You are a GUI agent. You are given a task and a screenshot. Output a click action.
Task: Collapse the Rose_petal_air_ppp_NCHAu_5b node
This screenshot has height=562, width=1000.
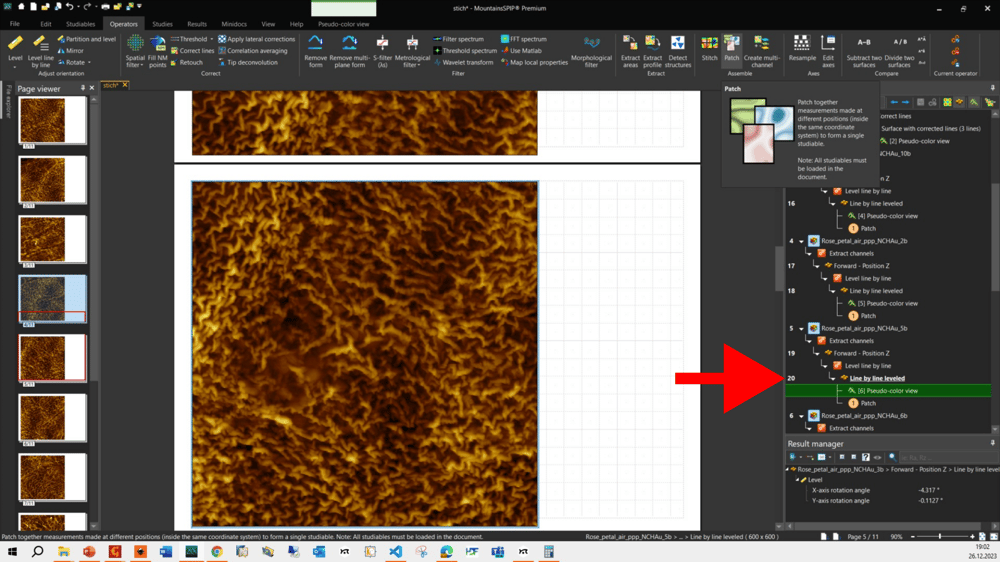click(x=802, y=329)
